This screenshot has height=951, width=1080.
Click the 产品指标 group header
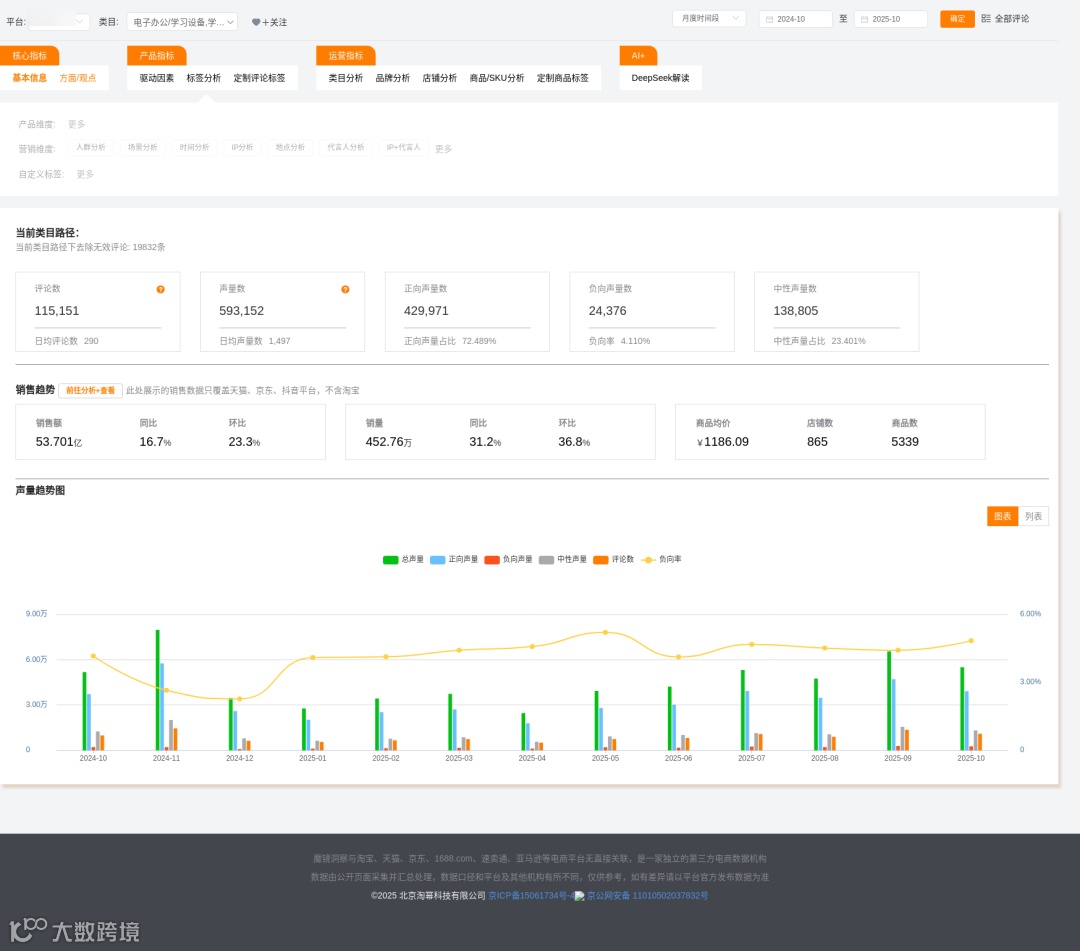click(x=157, y=56)
